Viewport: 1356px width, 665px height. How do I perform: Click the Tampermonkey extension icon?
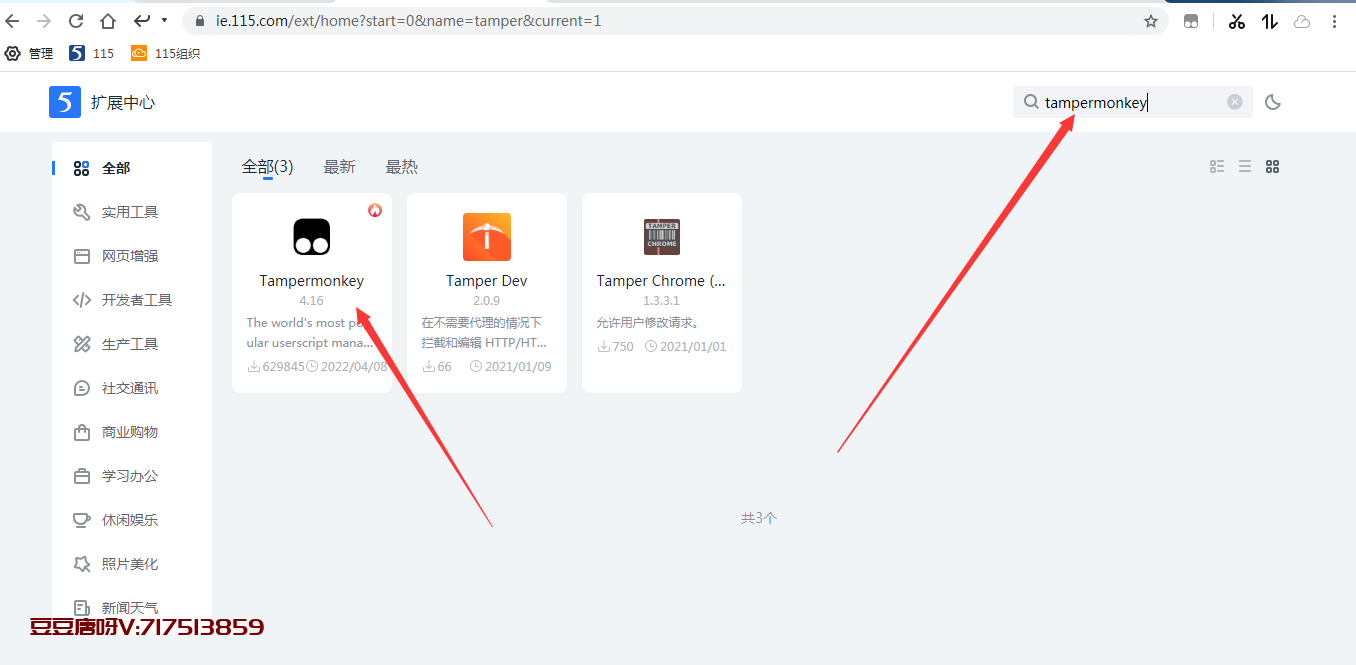tap(311, 236)
